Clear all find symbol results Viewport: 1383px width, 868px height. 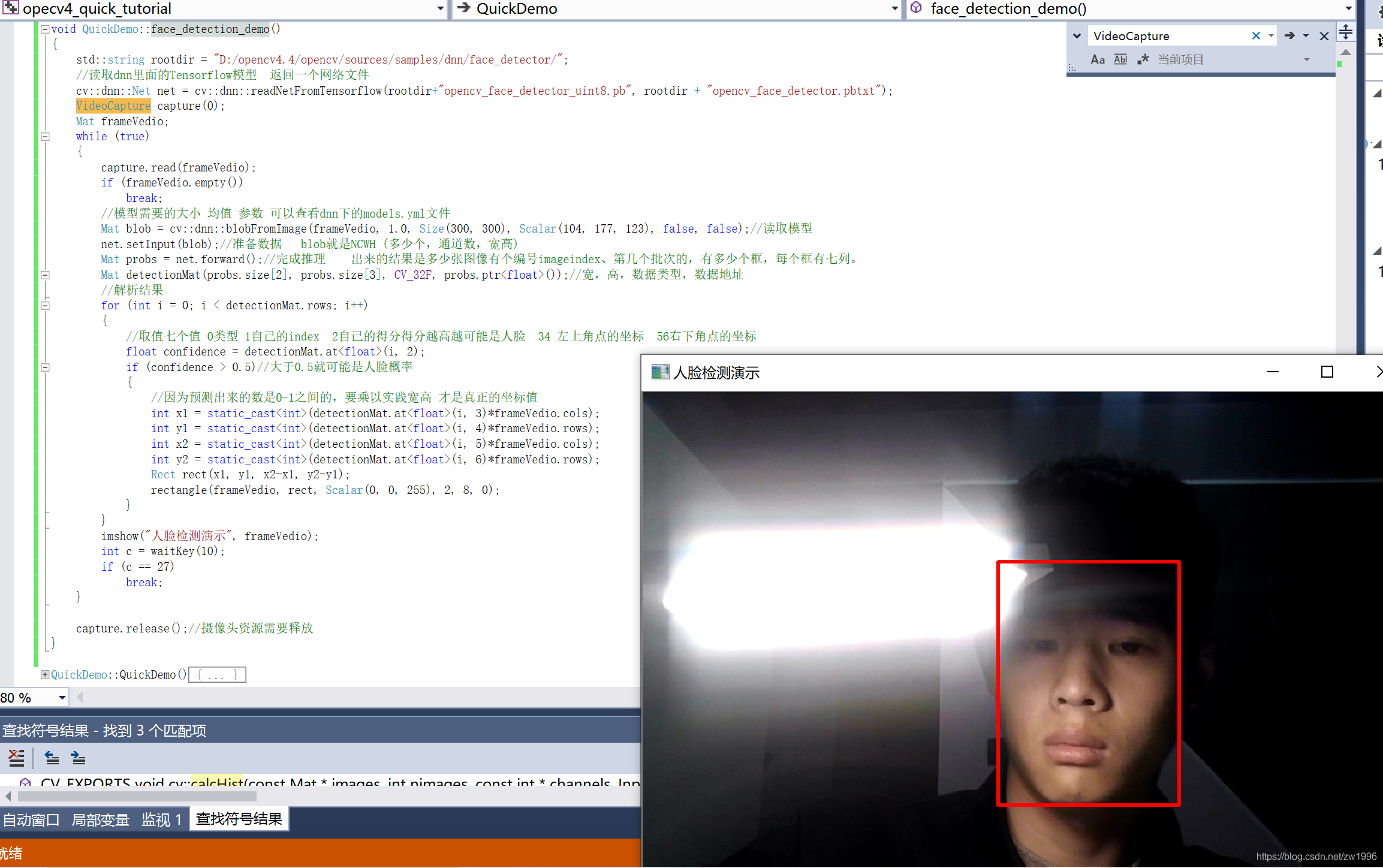(x=16, y=758)
